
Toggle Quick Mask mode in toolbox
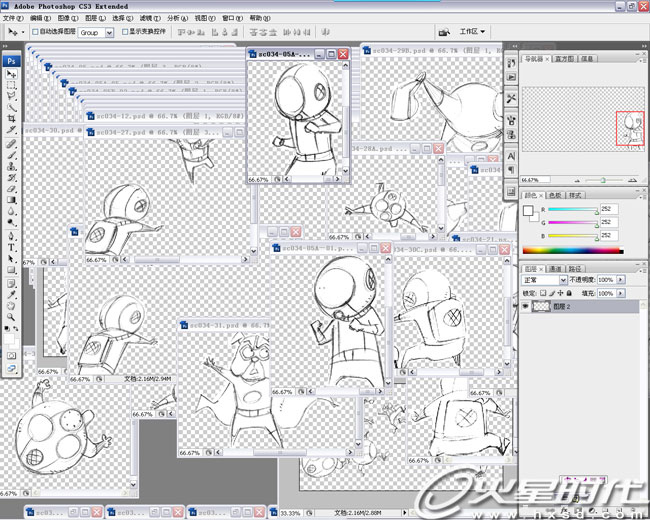[11, 356]
